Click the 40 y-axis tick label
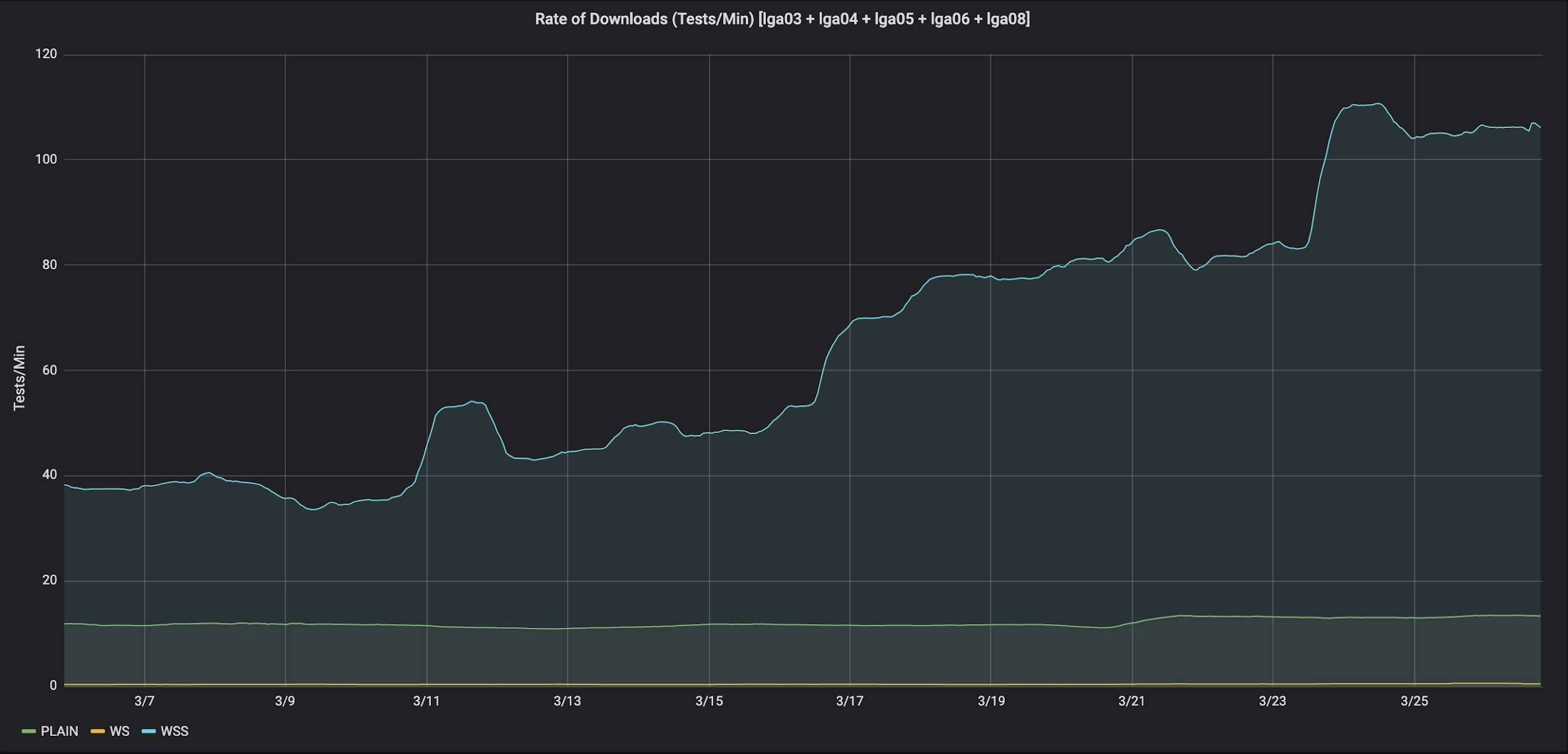The width and height of the screenshot is (1568, 754). 50,475
